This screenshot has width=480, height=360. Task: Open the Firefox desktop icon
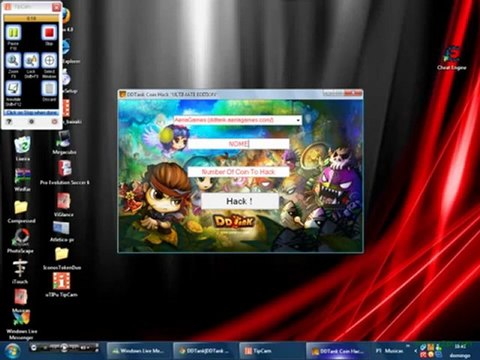point(67,18)
